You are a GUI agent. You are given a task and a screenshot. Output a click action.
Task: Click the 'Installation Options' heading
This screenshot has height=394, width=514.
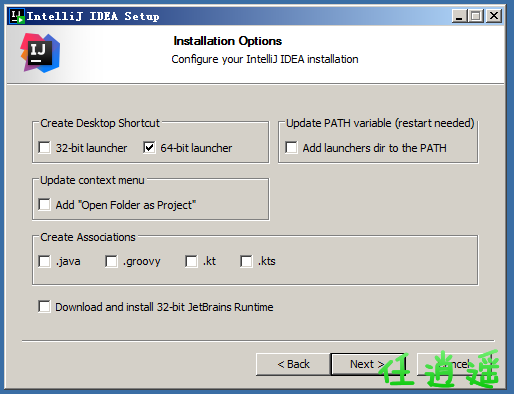(228, 41)
